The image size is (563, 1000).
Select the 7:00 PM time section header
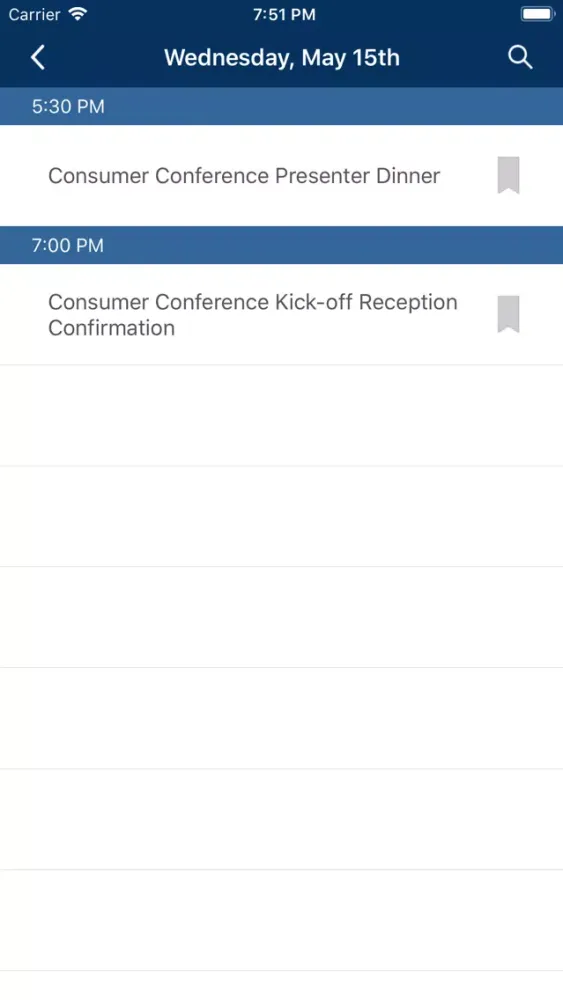pyautogui.click(x=281, y=245)
